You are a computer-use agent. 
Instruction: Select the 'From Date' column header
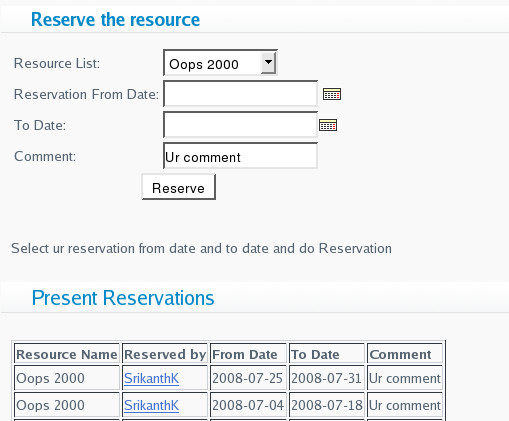pyautogui.click(x=248, y=353)
